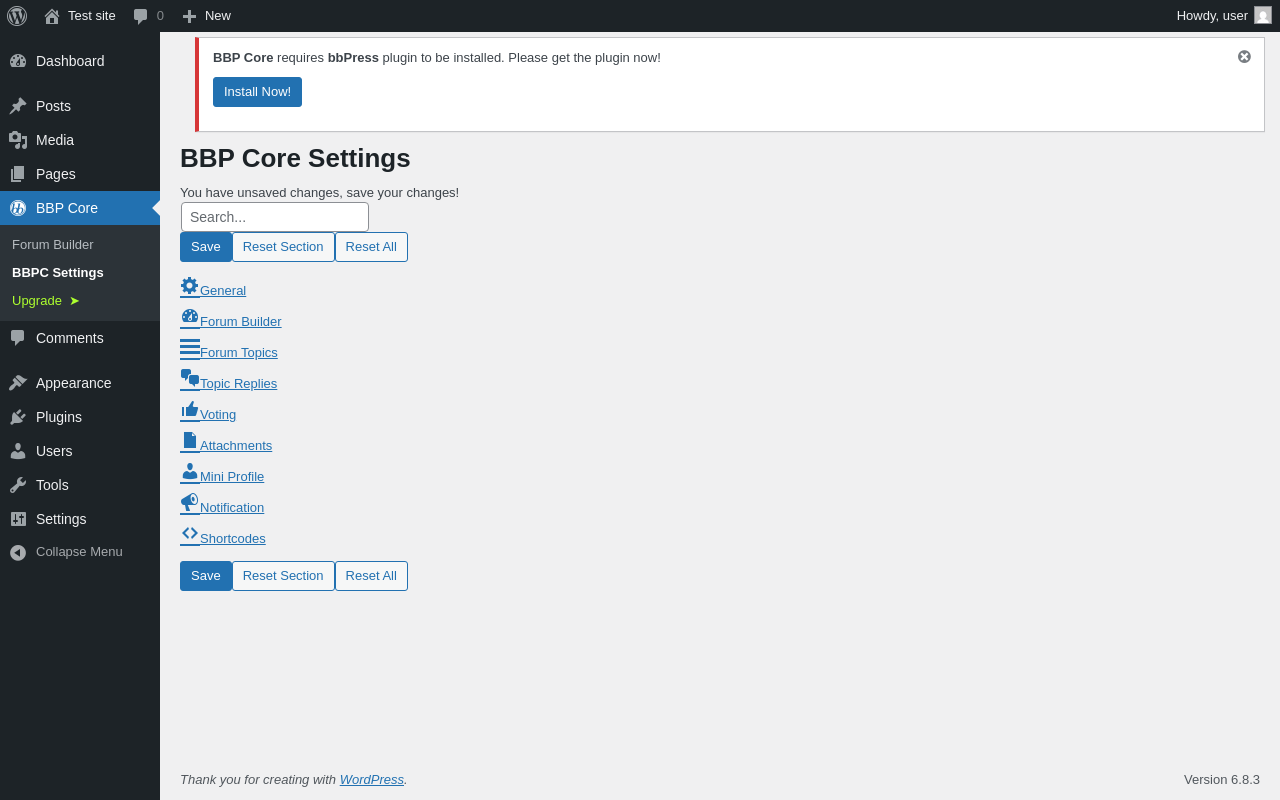Click the General gear icon

[189, 286]
